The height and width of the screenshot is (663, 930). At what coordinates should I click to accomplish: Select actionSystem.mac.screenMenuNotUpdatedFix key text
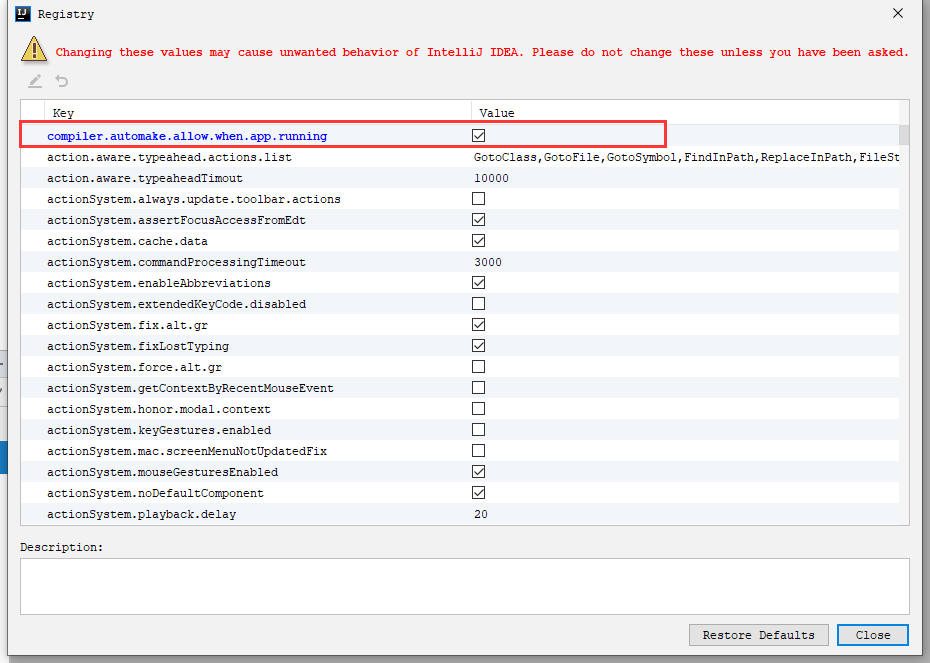[187, 451]
